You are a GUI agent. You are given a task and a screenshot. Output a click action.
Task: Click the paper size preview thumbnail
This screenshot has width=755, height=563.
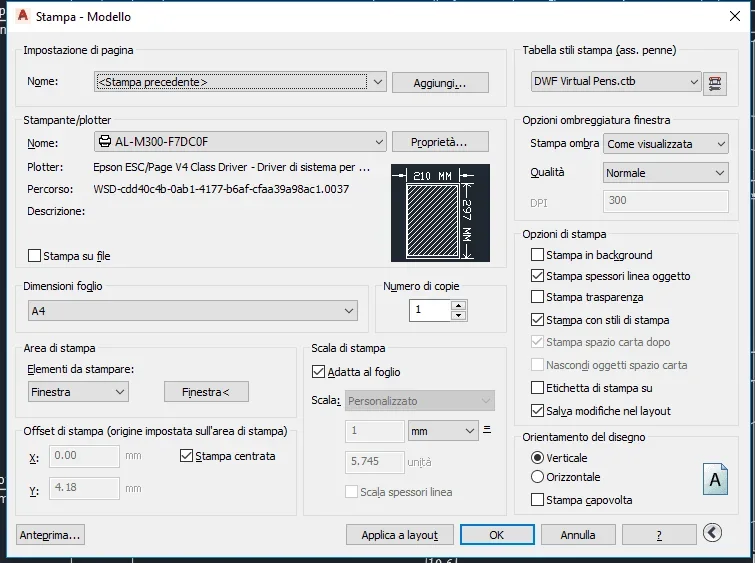point(440,212)
